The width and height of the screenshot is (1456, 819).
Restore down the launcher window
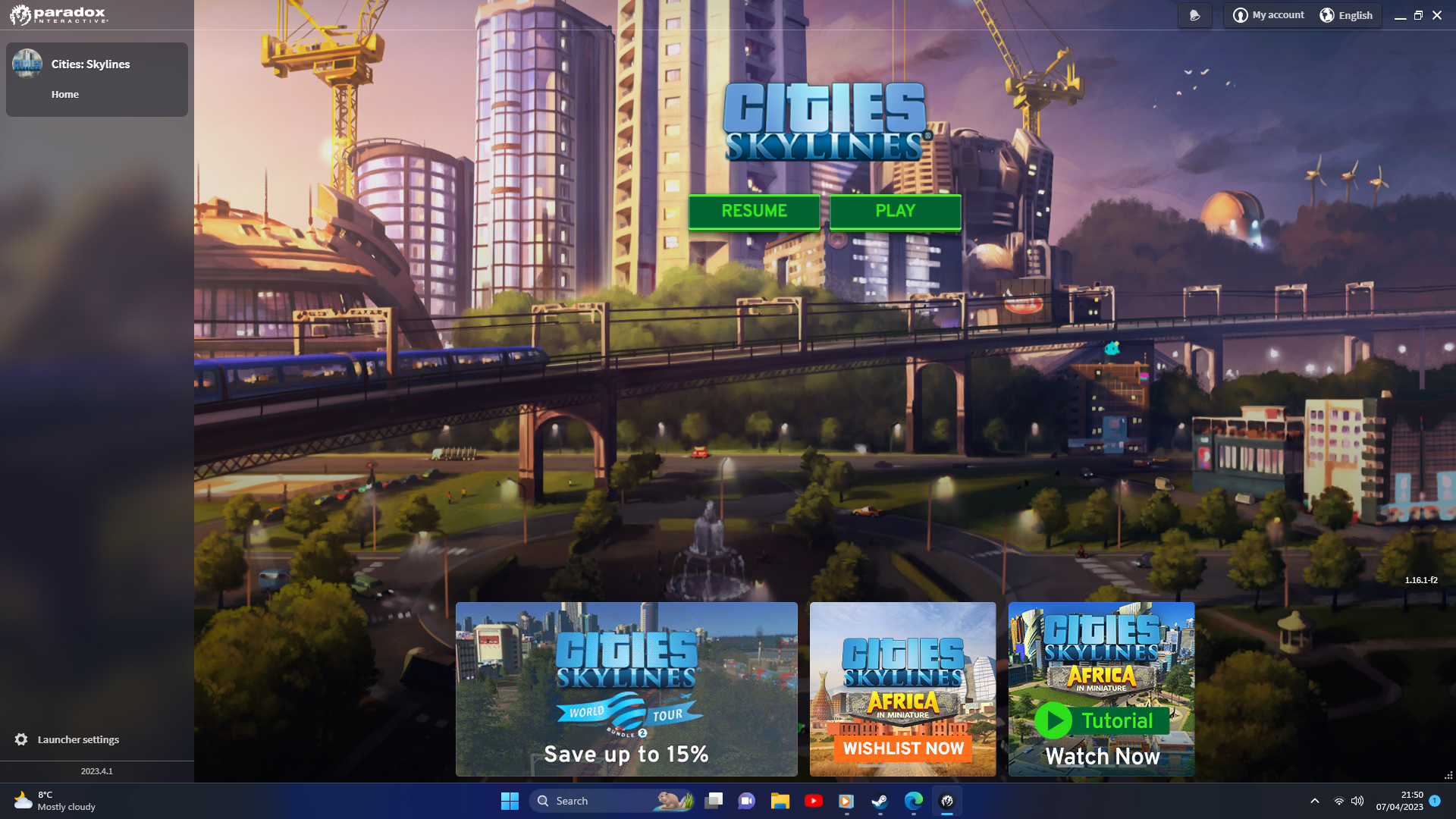(1418, 15)
